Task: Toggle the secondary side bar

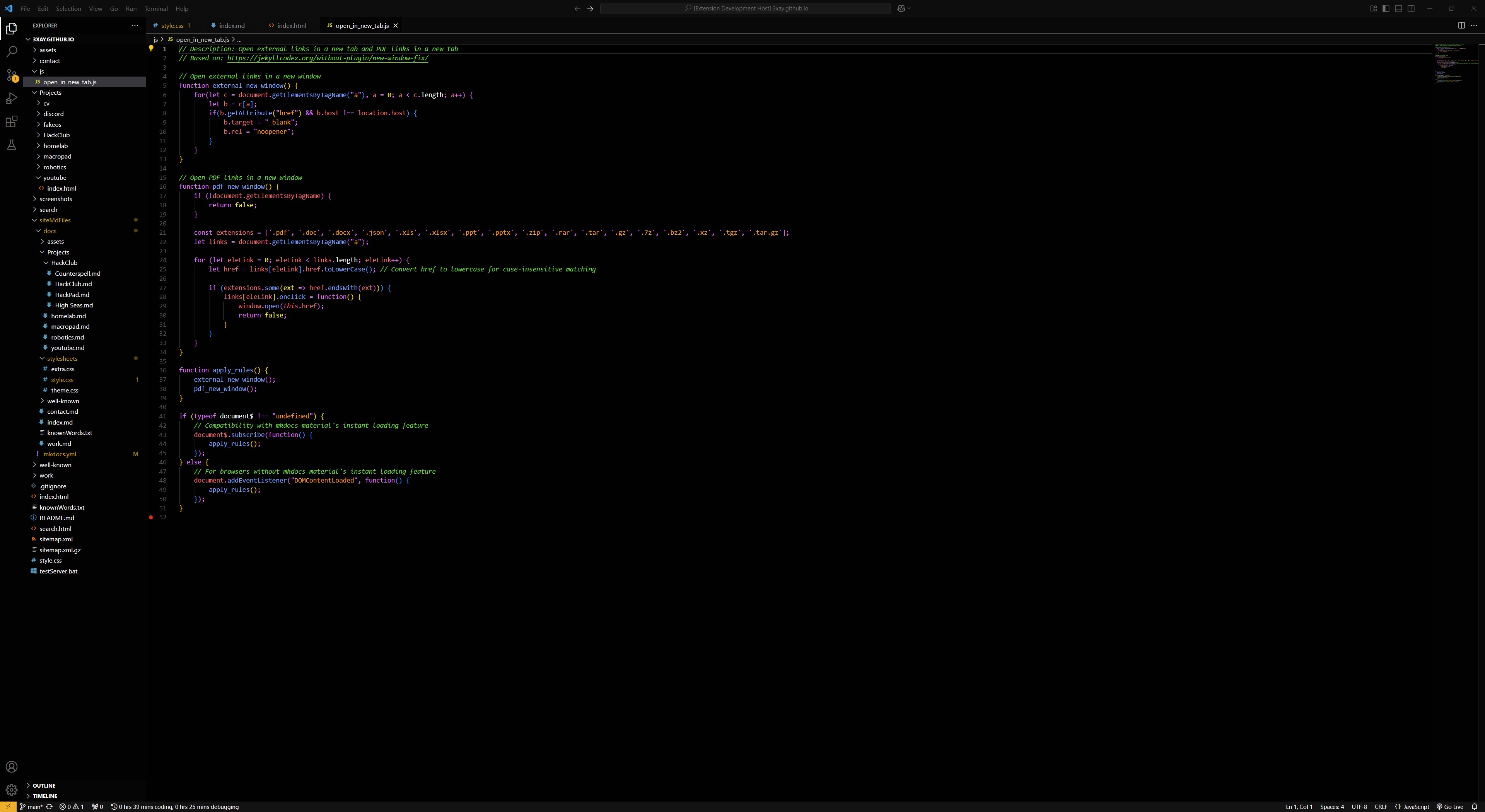Action: [x=1411, y=9]
